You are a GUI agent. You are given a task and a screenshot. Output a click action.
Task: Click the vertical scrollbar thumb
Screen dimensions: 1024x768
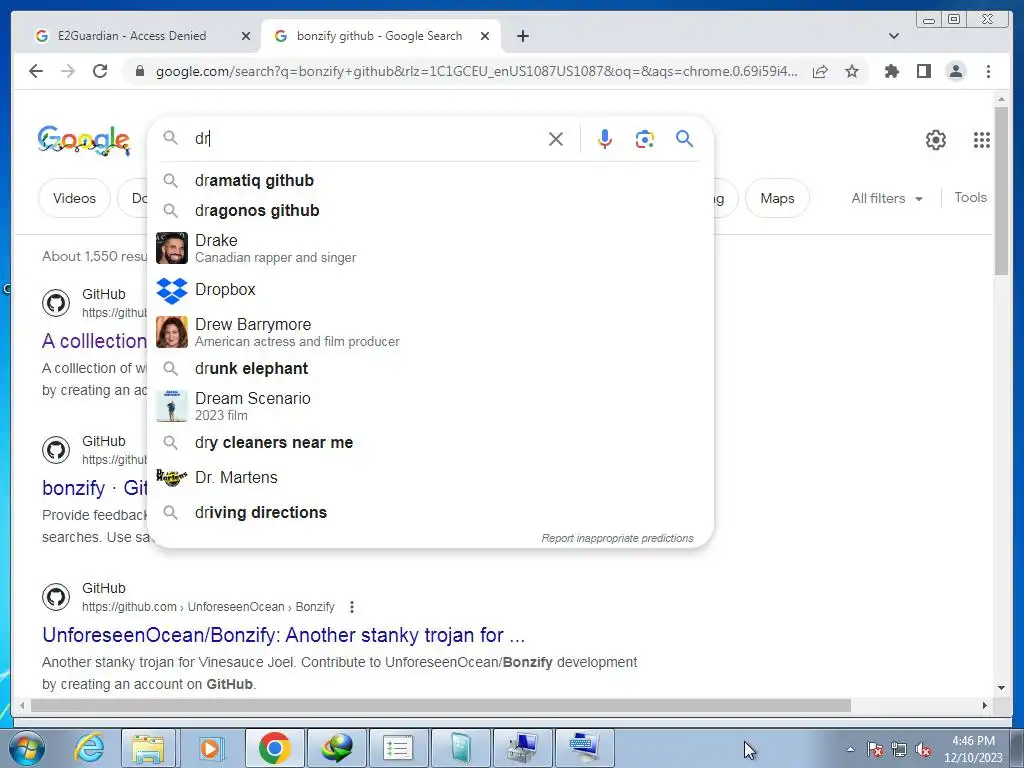coord(1001,189)
